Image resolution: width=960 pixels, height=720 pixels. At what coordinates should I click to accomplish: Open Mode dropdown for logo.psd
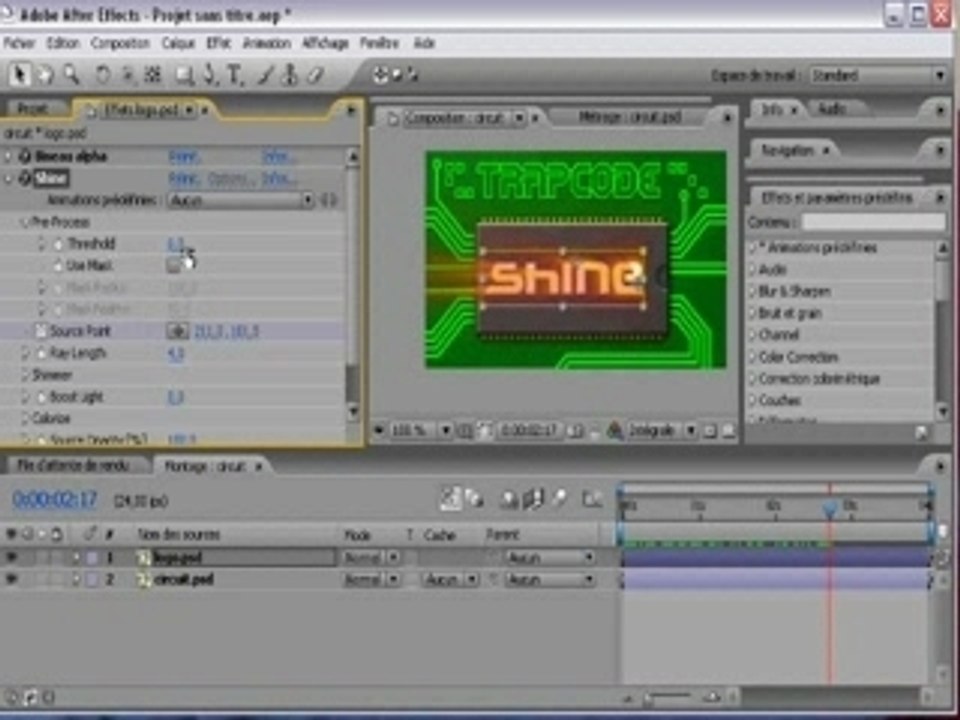(x=371, y=558)
